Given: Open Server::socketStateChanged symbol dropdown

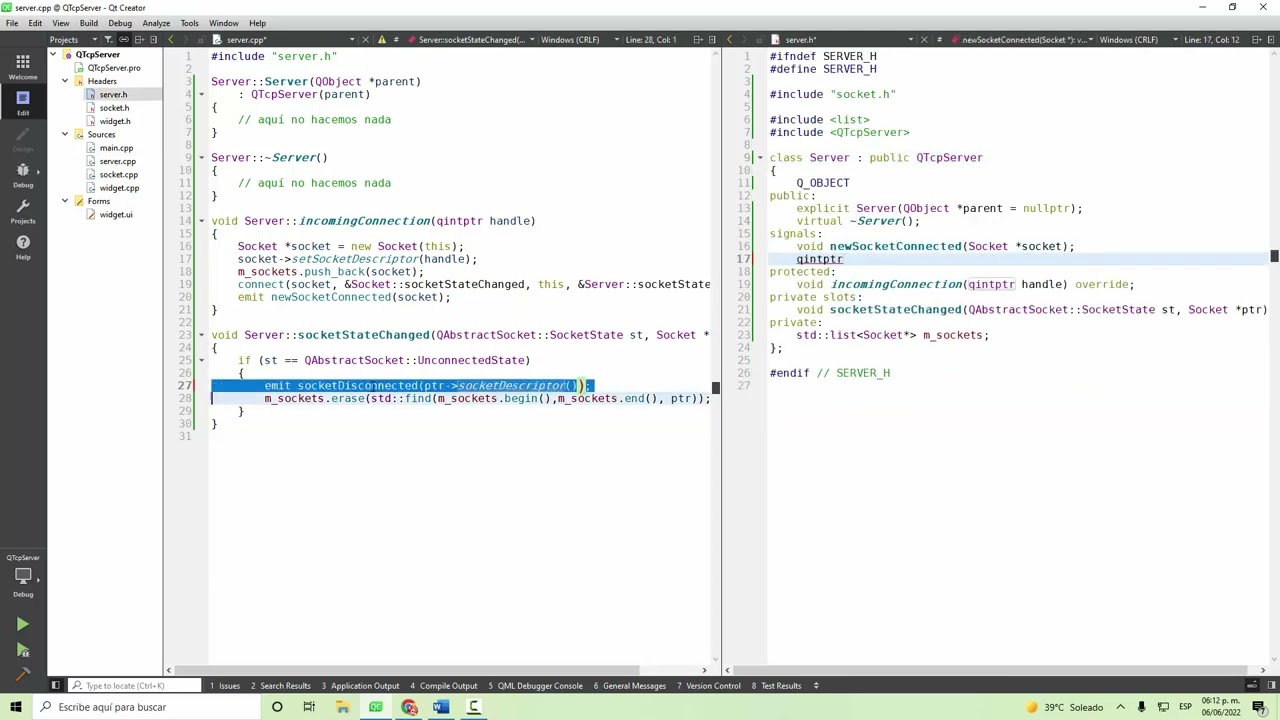Looking at the screenshot, I should point(476,40).
